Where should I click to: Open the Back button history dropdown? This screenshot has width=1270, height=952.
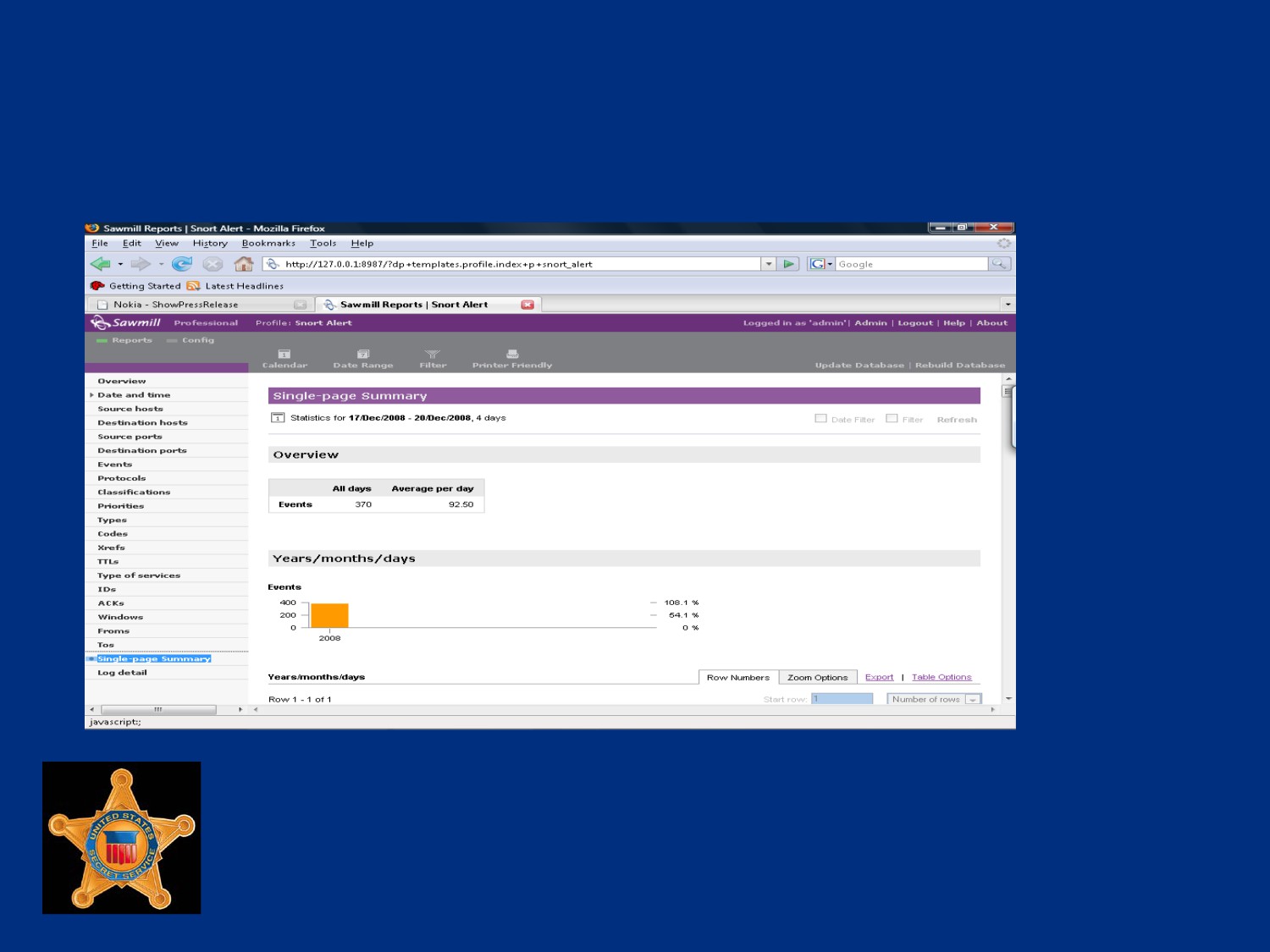(120, 264)
